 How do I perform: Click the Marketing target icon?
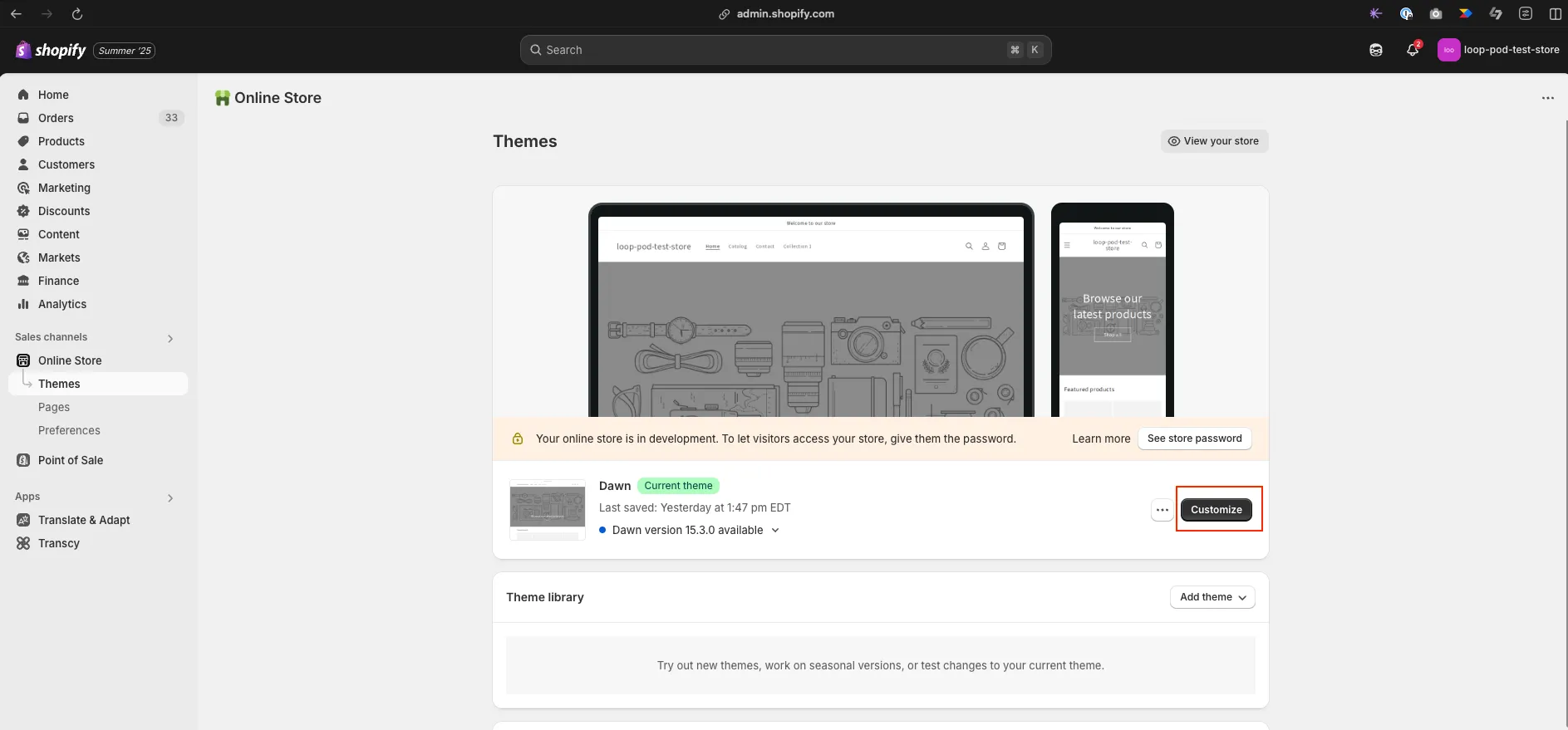pyautogui.click(x=23, y=188)
